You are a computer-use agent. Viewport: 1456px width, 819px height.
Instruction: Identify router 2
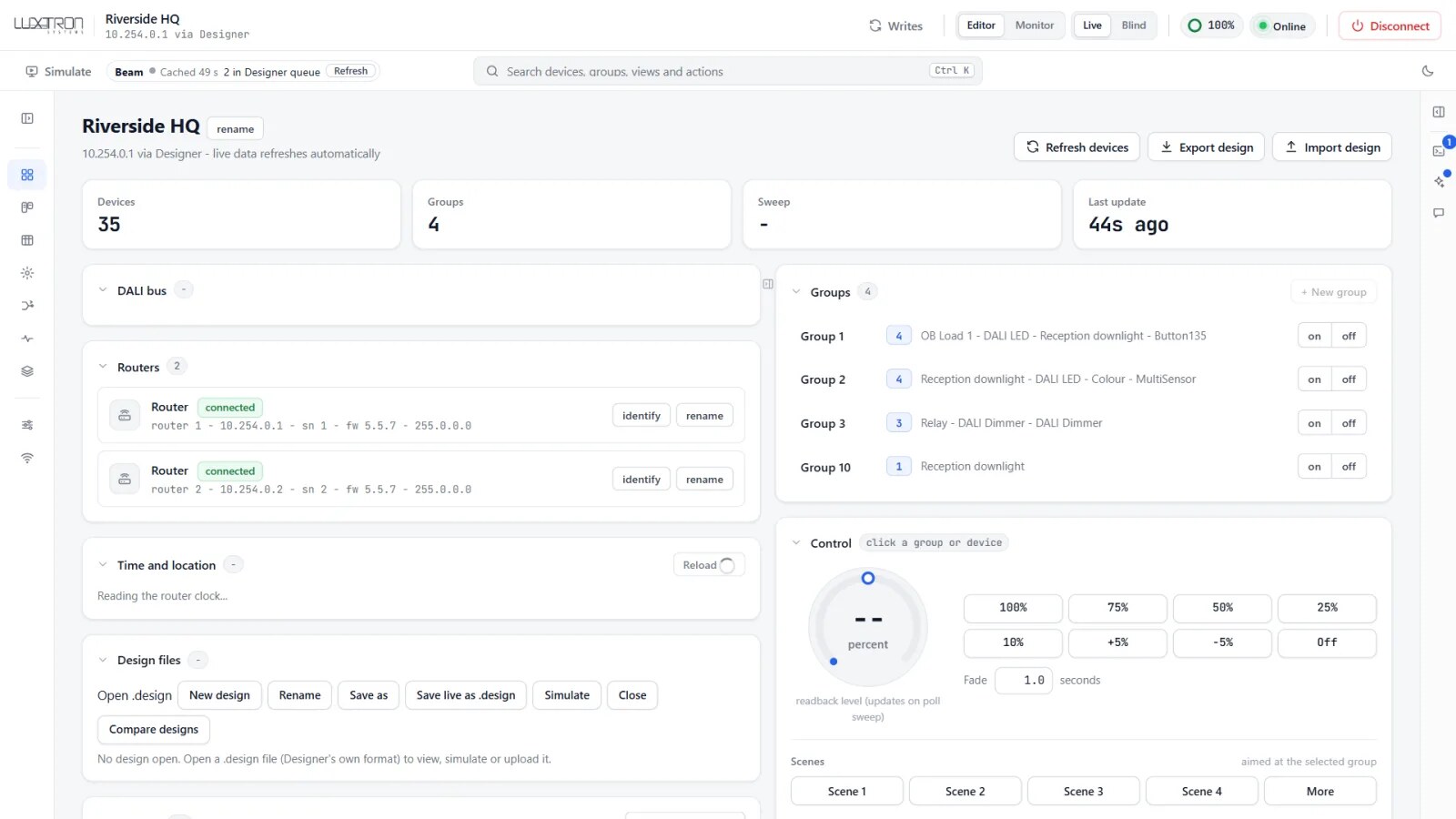tap(642, 480)
